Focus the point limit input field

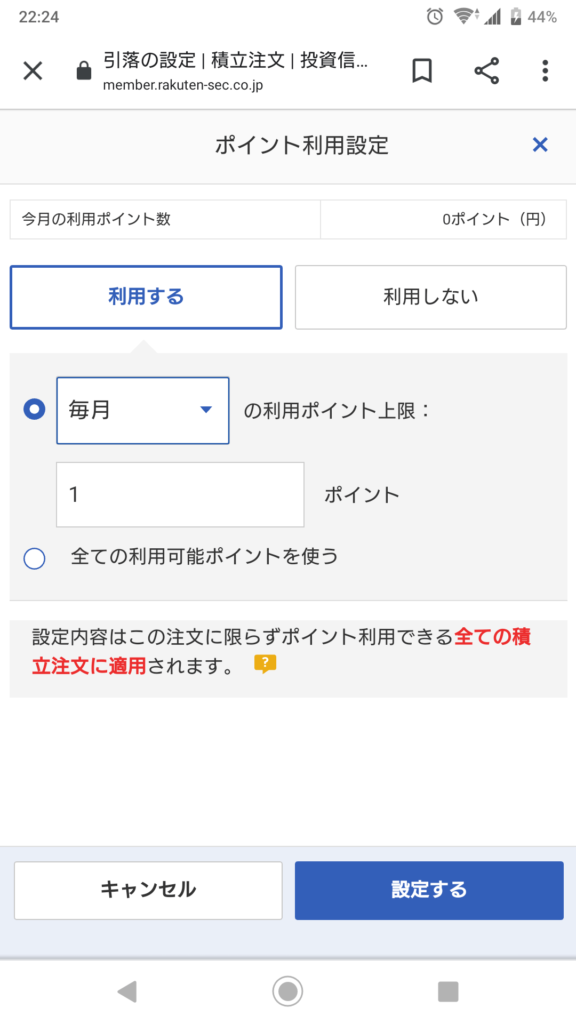[180, 494]
